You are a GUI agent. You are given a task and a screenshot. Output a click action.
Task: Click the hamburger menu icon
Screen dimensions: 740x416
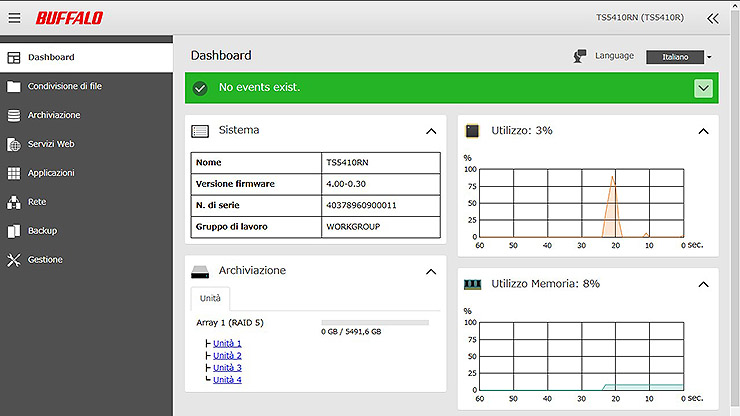pyautogui.click(x=14, y=18)
